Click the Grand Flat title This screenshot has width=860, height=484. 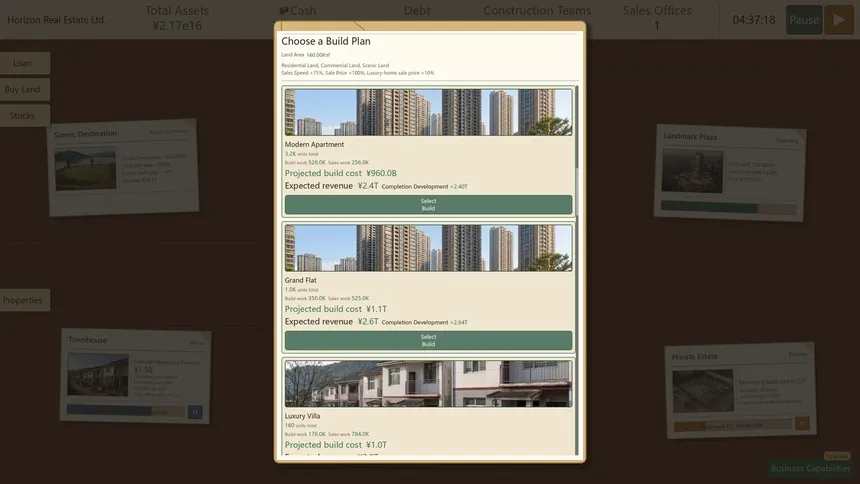(x=301, y=280)
